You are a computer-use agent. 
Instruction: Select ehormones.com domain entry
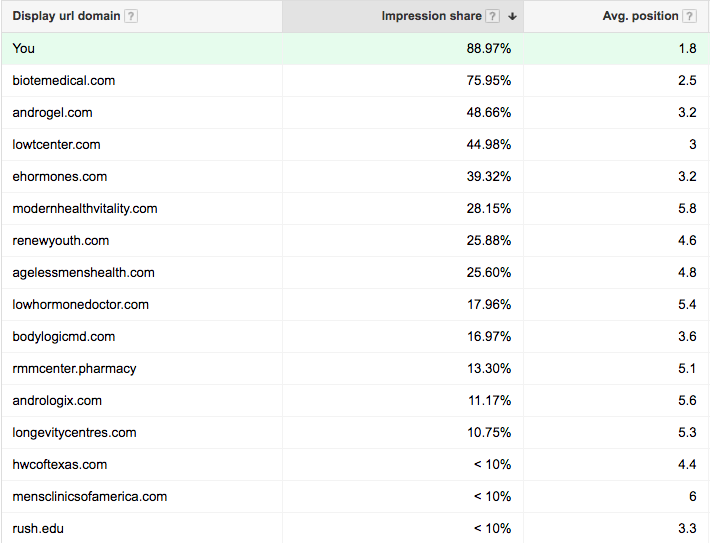point(60,177)
